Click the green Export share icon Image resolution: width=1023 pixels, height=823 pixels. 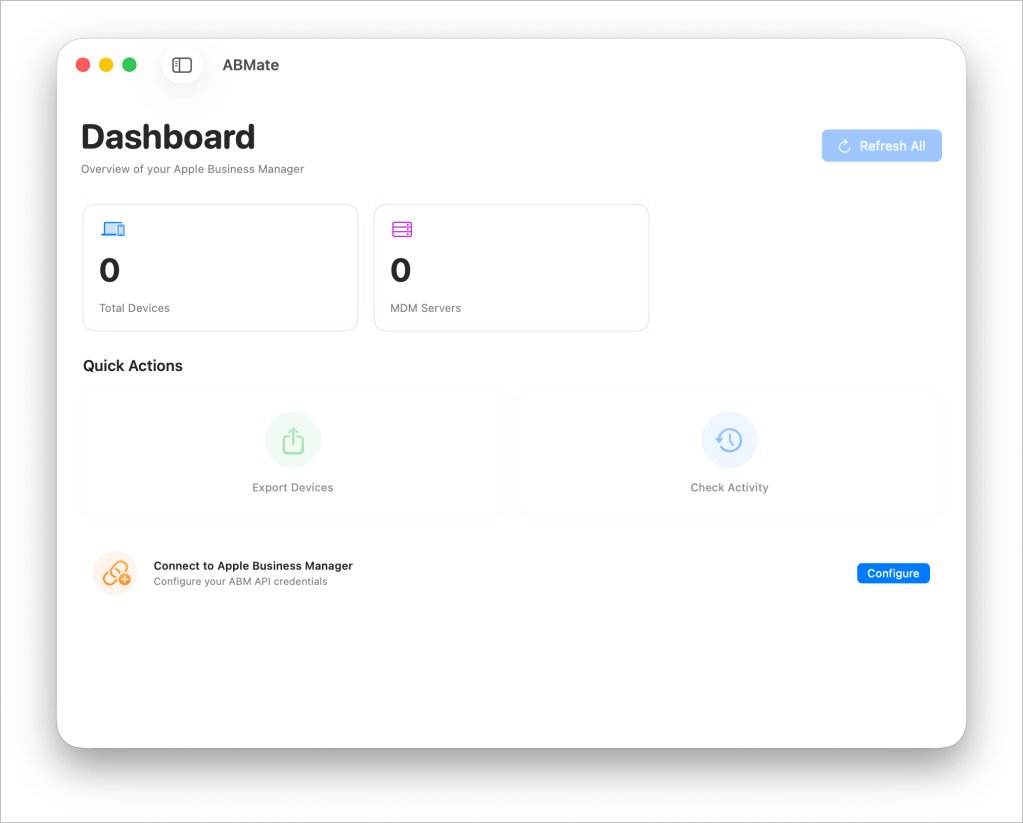tap(293, 440)
